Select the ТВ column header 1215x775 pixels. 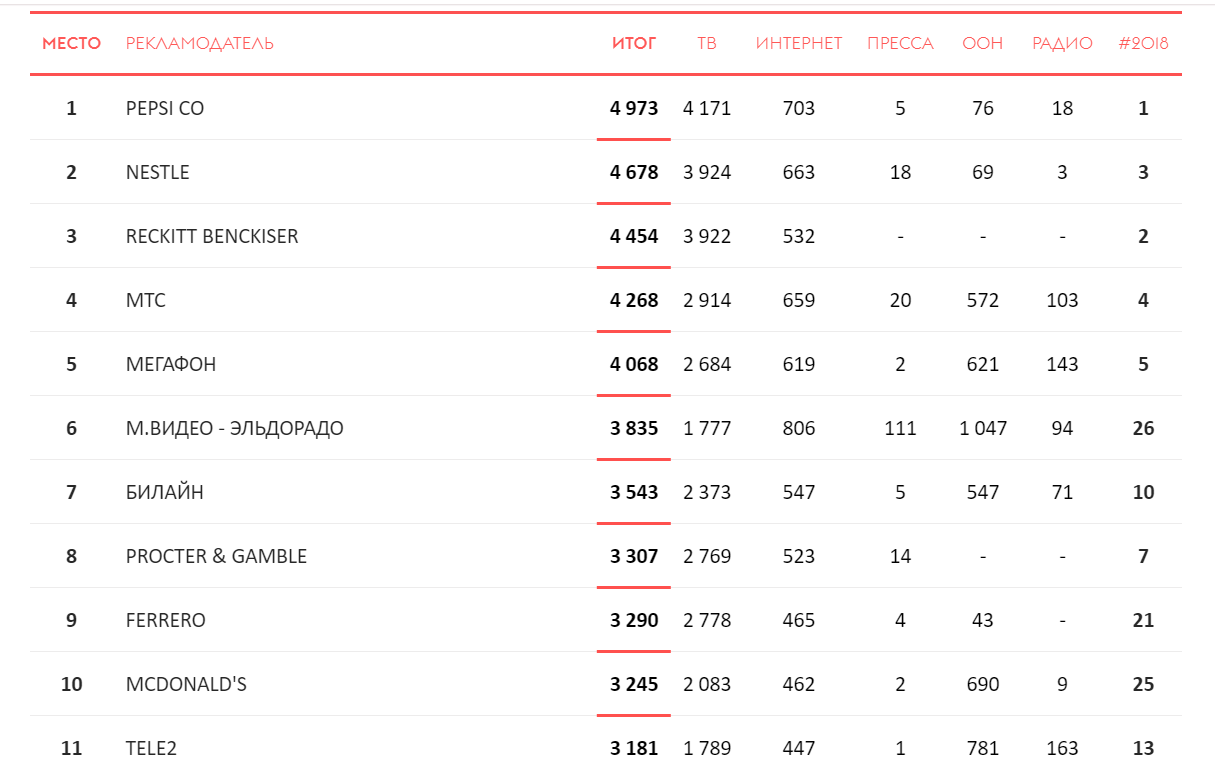pyautogui.click(x=707, y=43)
